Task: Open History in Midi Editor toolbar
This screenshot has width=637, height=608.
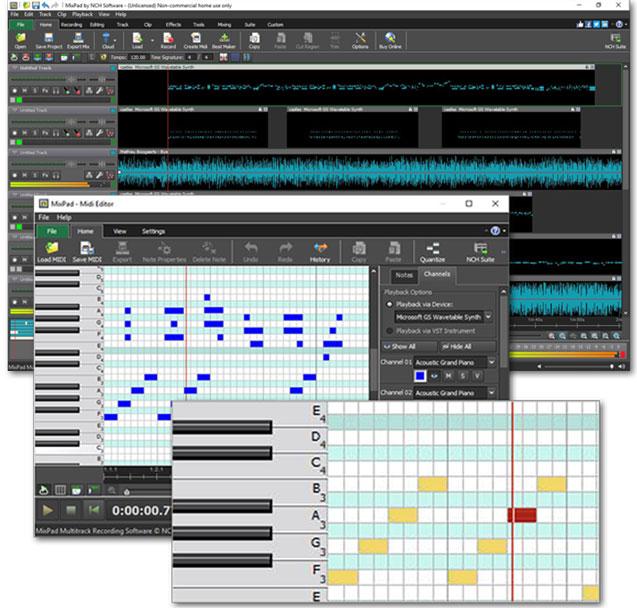Action: [320, 252]
